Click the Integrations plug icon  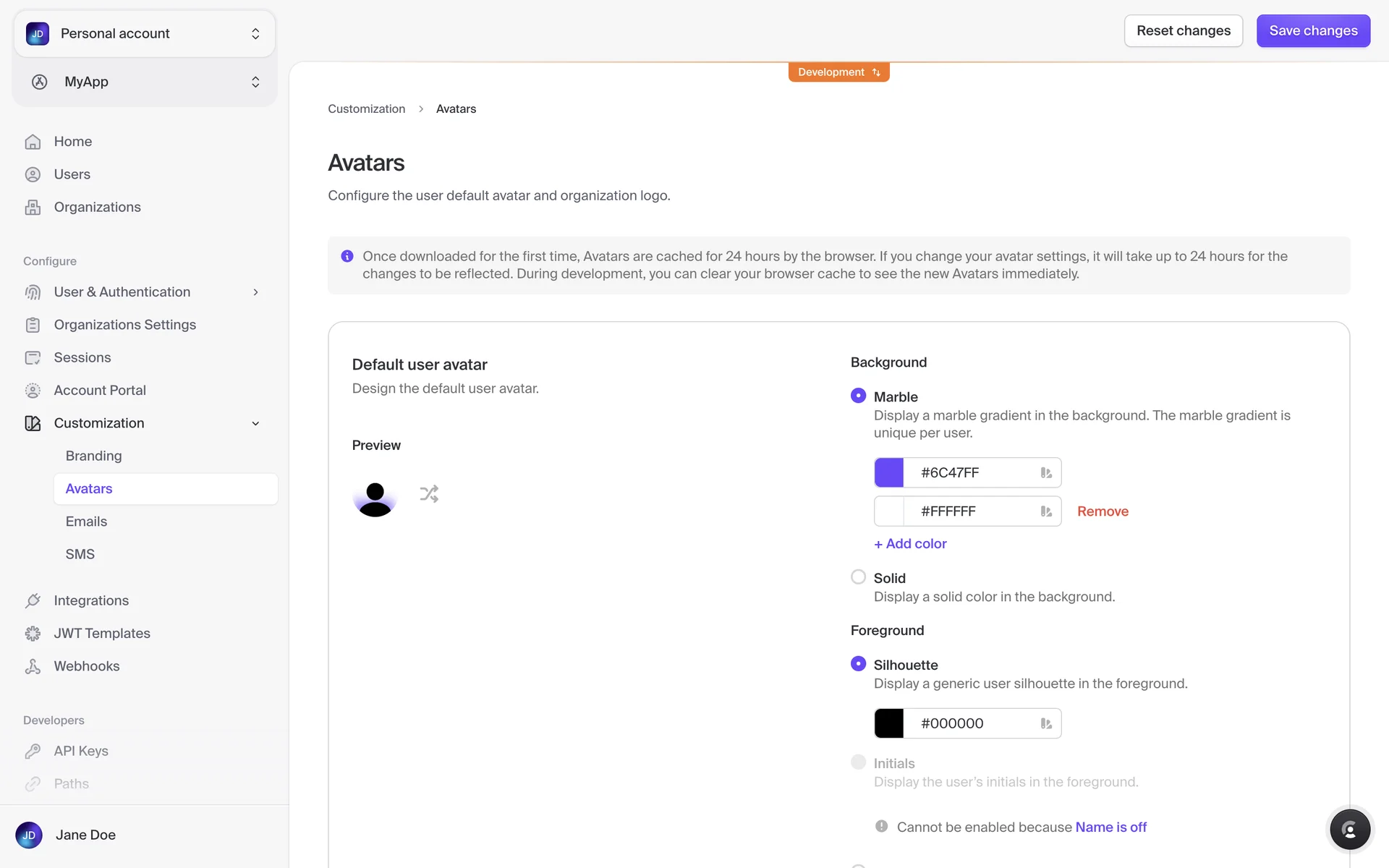click(x=33, y=600)
